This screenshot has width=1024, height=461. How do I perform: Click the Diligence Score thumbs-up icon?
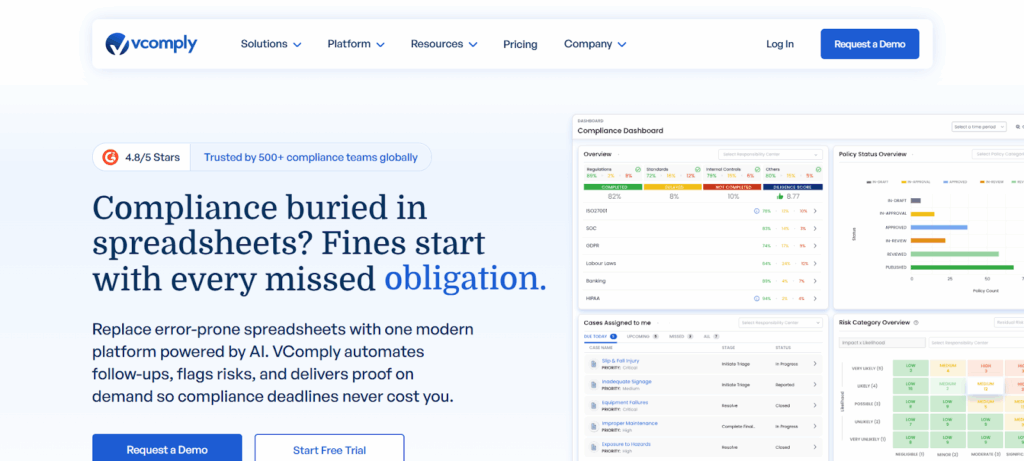click(x=779, y=197)
